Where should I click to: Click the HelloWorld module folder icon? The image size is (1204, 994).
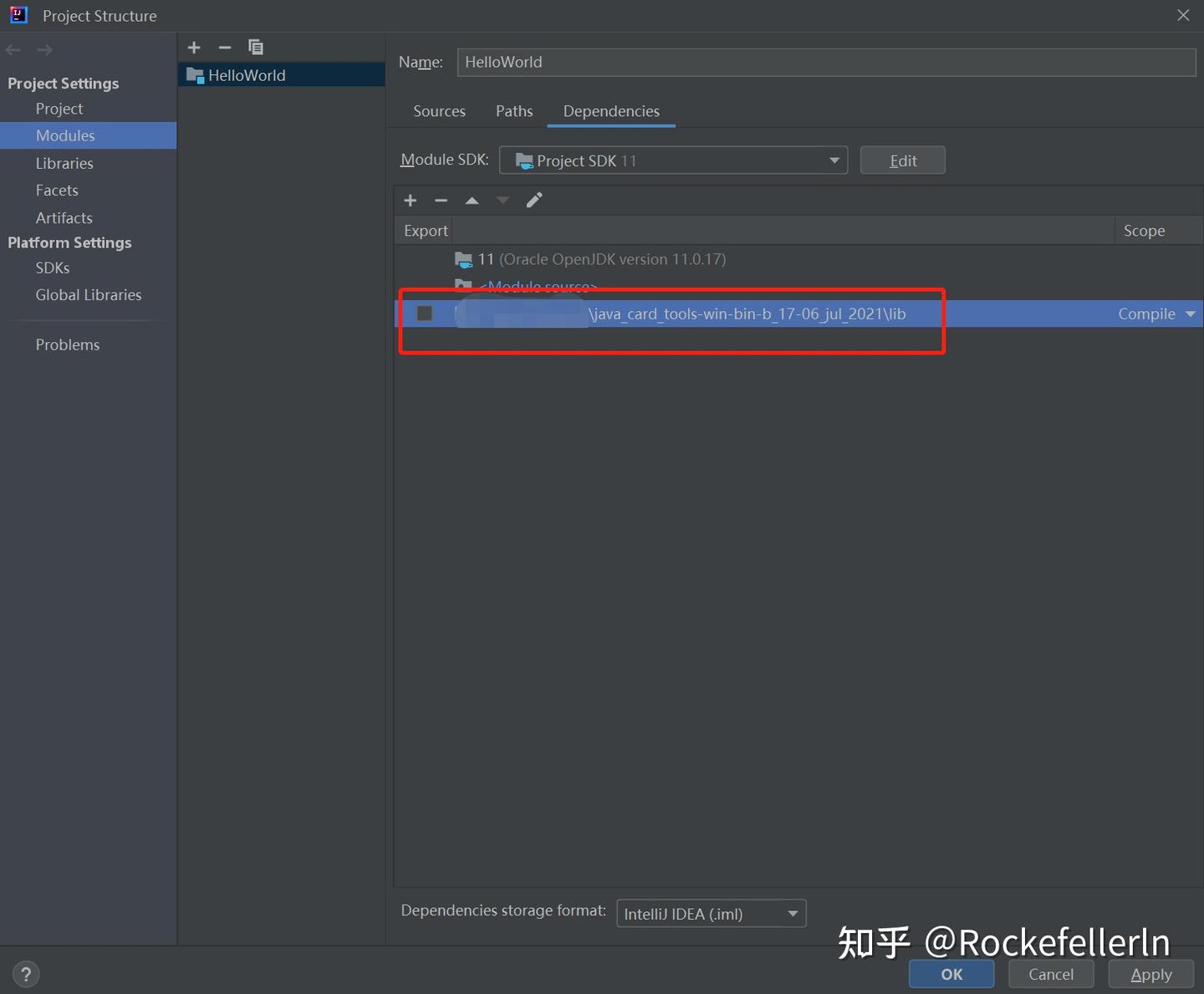point(195,75)
